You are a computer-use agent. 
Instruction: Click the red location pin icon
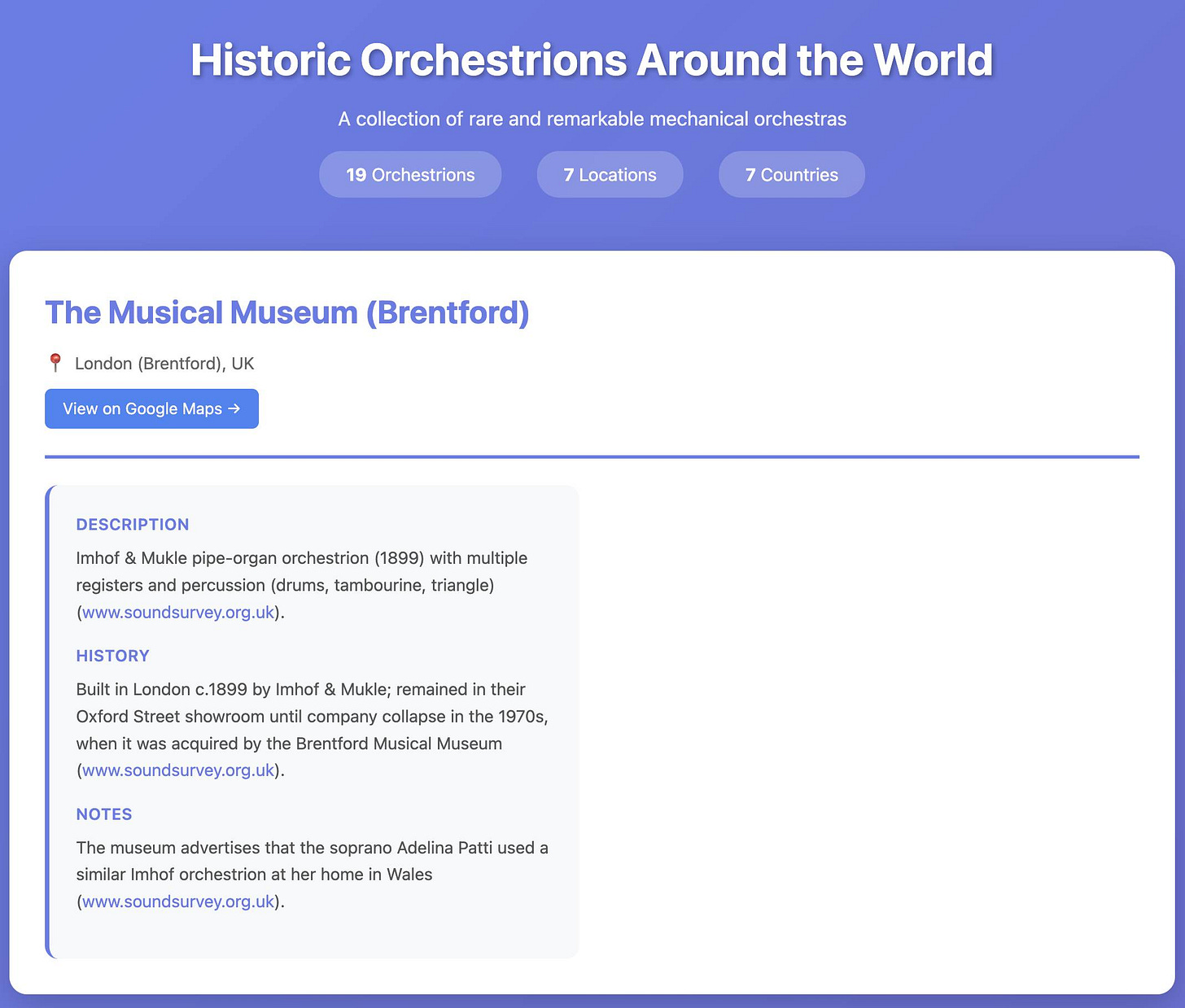(x=55, y=363)
